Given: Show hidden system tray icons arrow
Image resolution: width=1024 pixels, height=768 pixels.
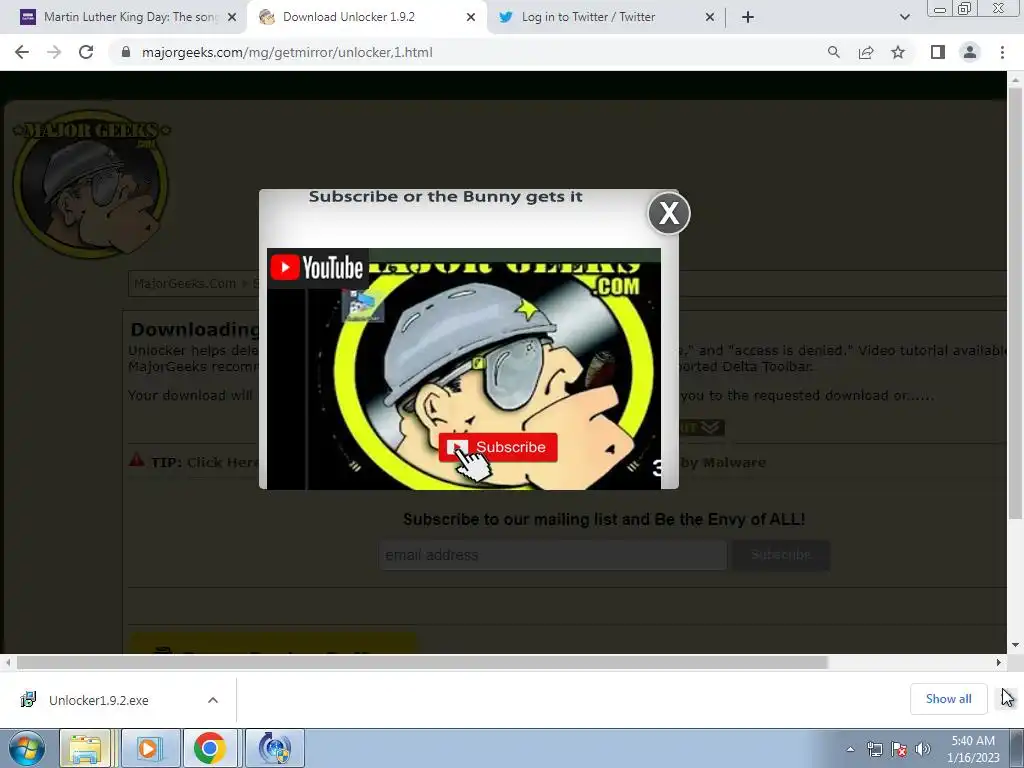Looking at the screenshot, I should click(850, 749).
